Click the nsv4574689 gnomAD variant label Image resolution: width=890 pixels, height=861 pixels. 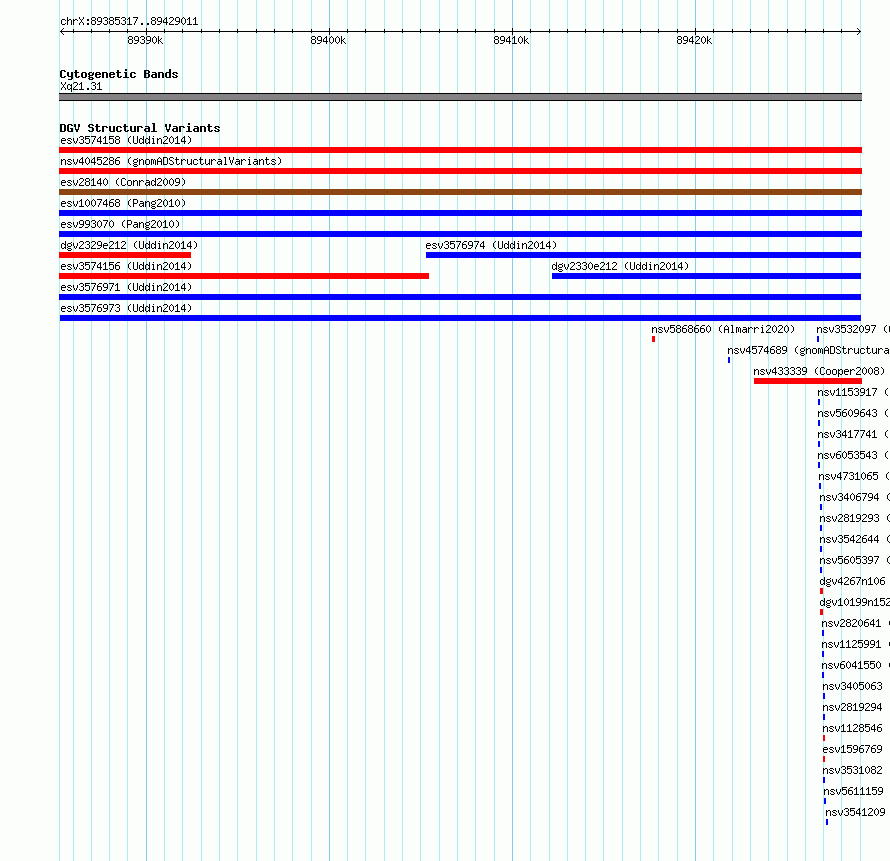(x=808, y=350)
